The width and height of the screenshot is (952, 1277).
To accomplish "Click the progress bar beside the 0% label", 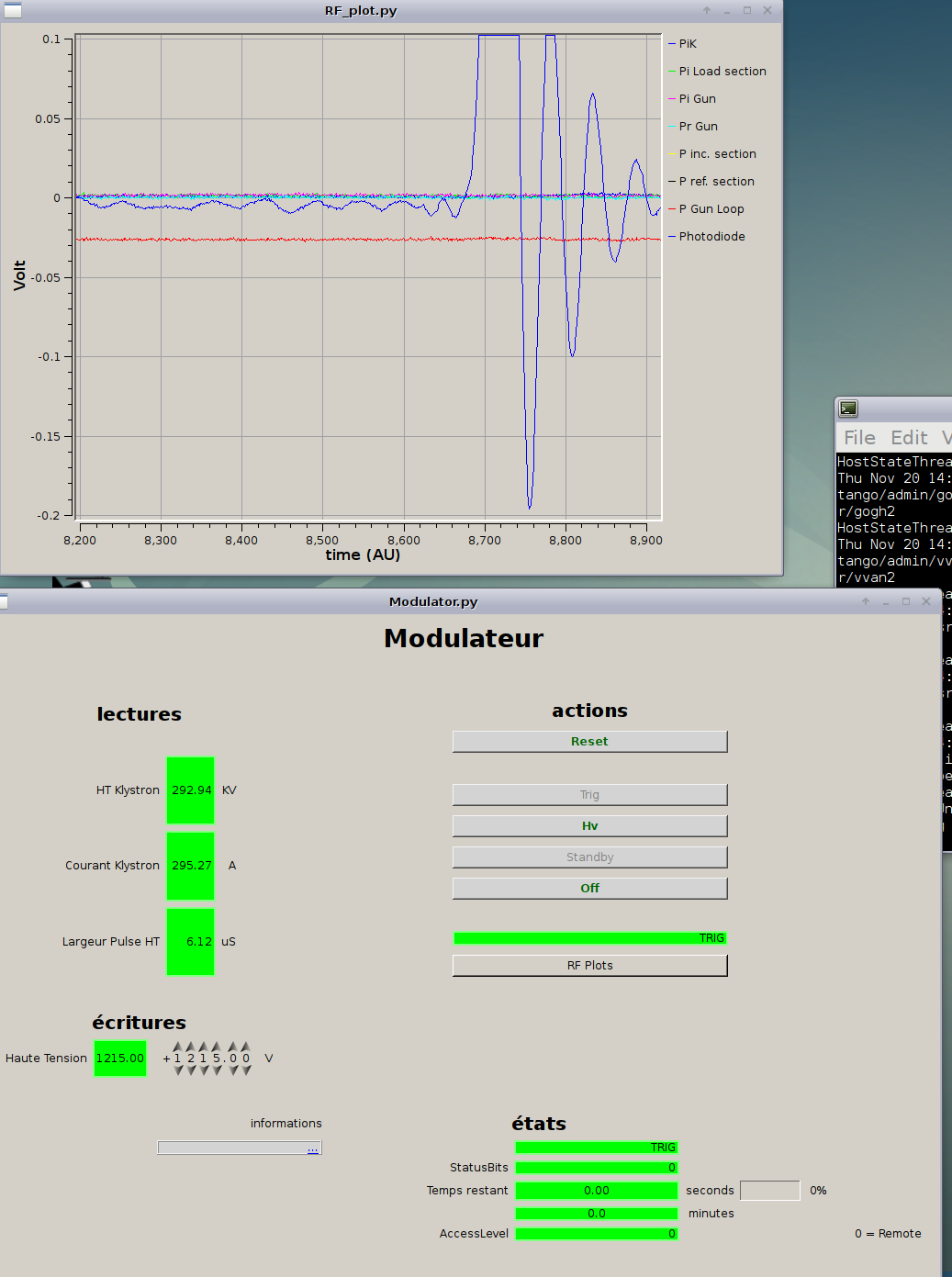I will pos(769,1191).
